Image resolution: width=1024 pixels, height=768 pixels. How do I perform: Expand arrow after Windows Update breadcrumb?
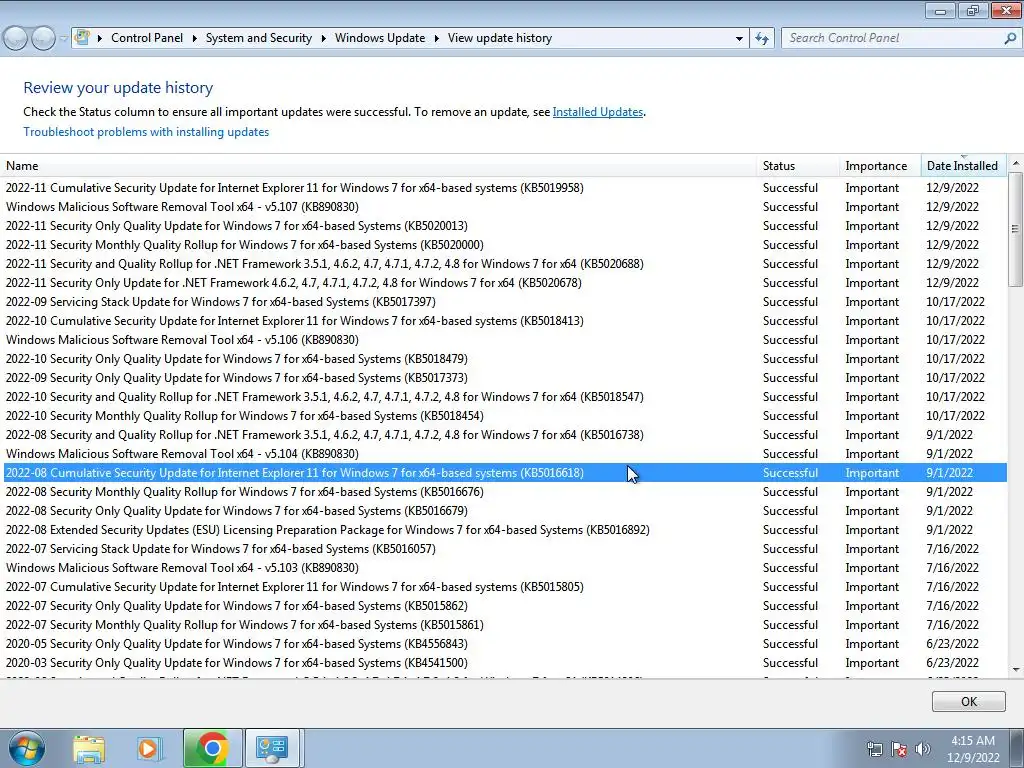(436, 39)
